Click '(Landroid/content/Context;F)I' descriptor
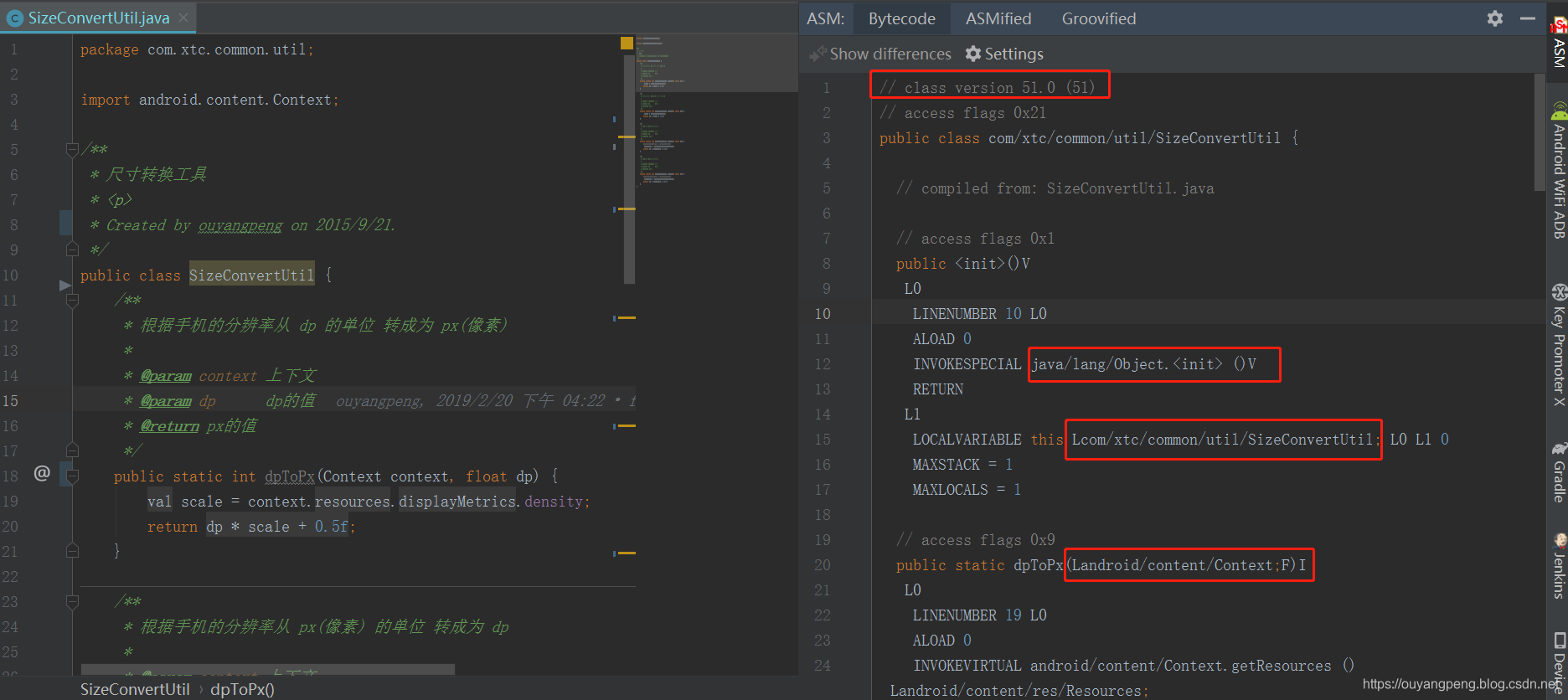 [x=1186, y=564]
